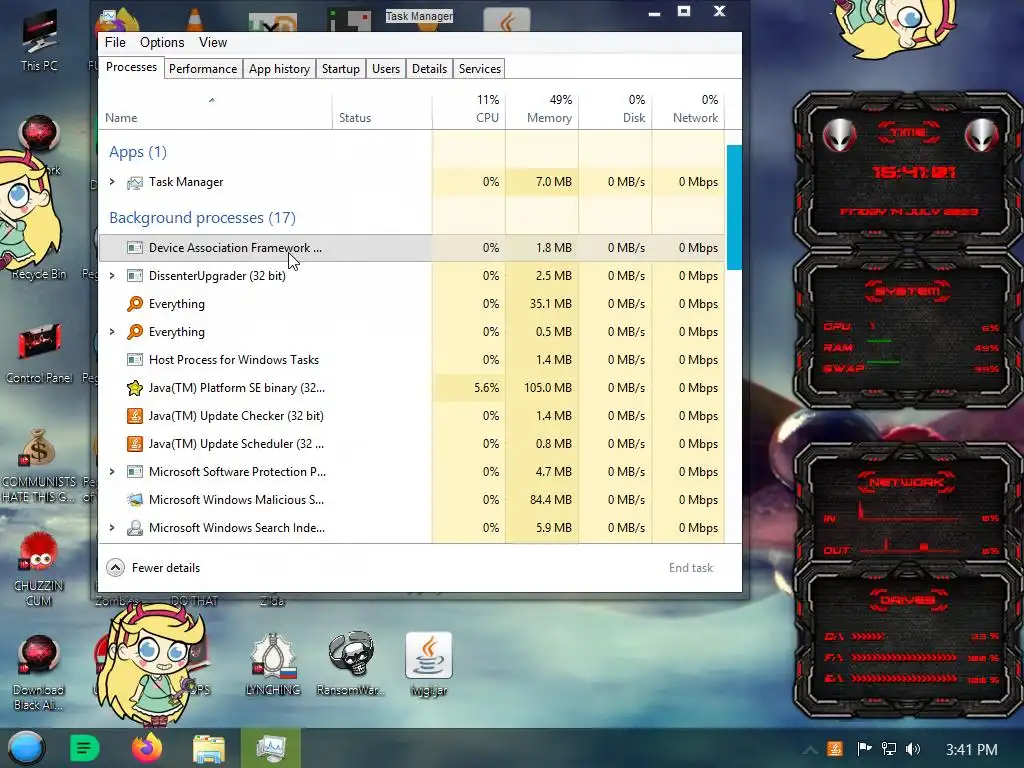The height and width of the screenshot is (768, 1024).
Task: Select the Control Panel desktop icon
Action: [39, 353]
